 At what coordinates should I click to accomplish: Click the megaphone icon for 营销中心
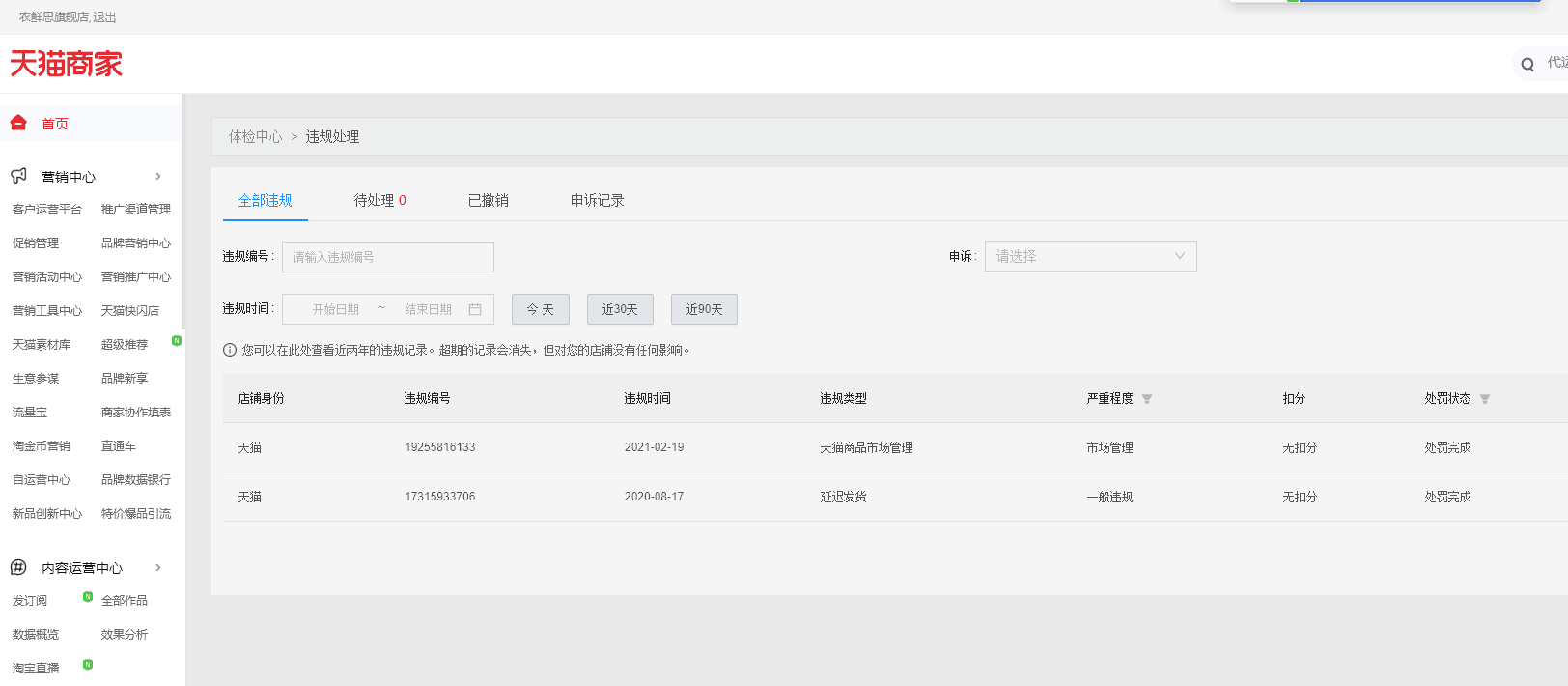pos(18,176)
